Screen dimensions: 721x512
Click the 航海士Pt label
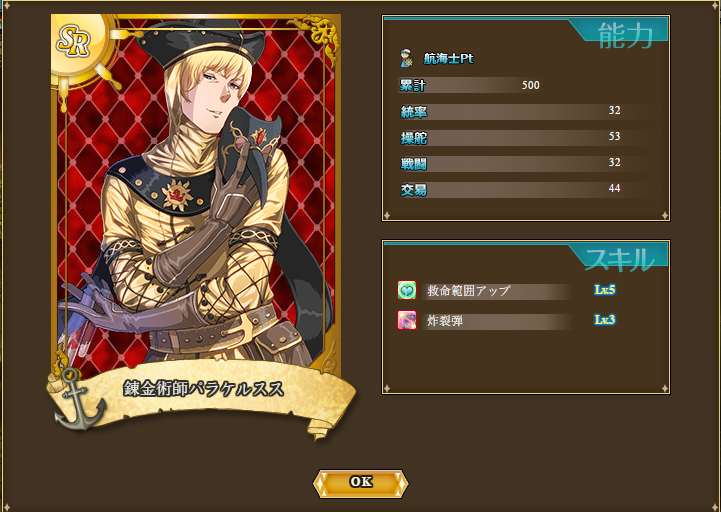pos(448,59)
